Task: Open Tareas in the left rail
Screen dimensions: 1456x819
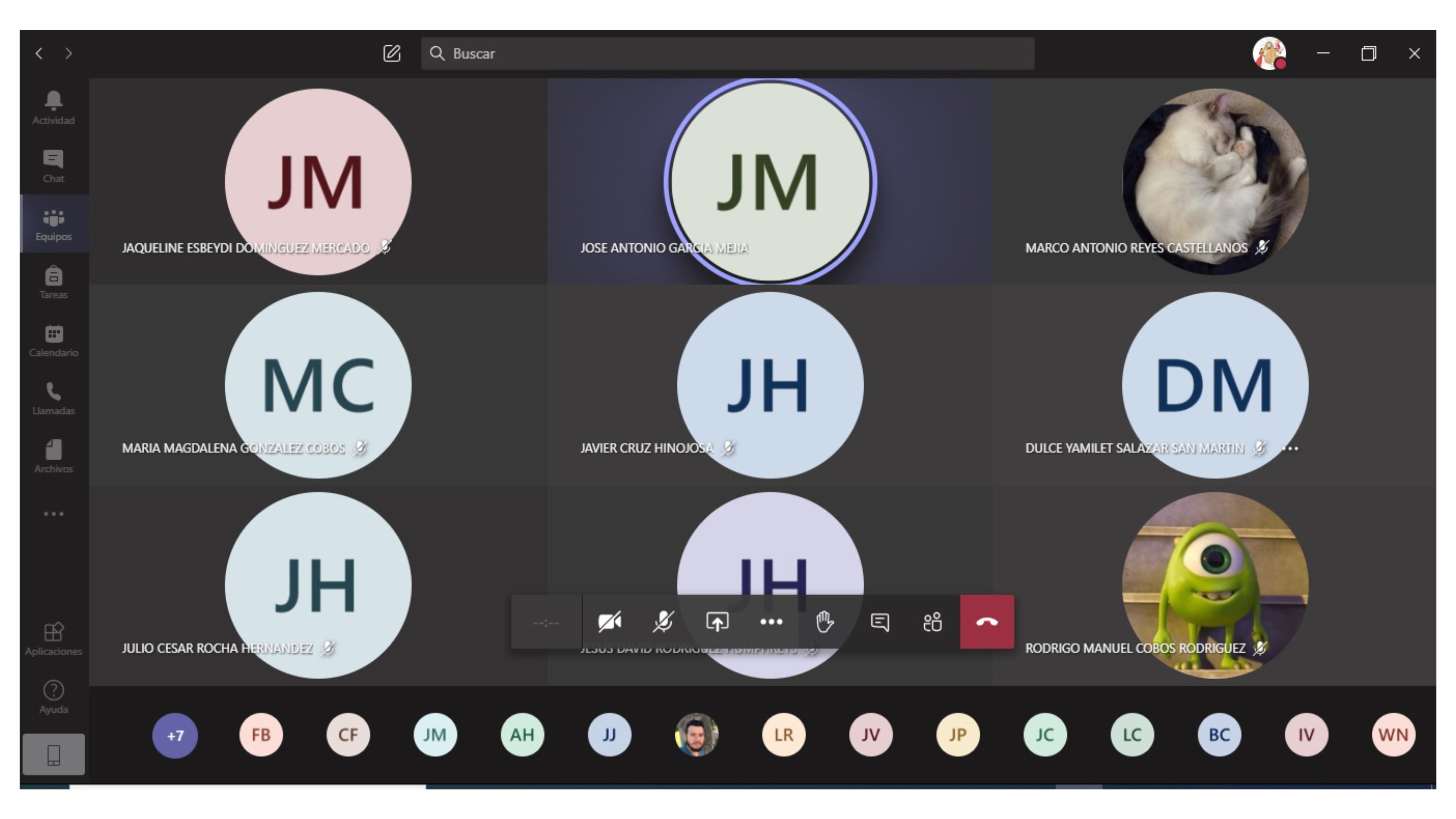Action: point(54,282)
